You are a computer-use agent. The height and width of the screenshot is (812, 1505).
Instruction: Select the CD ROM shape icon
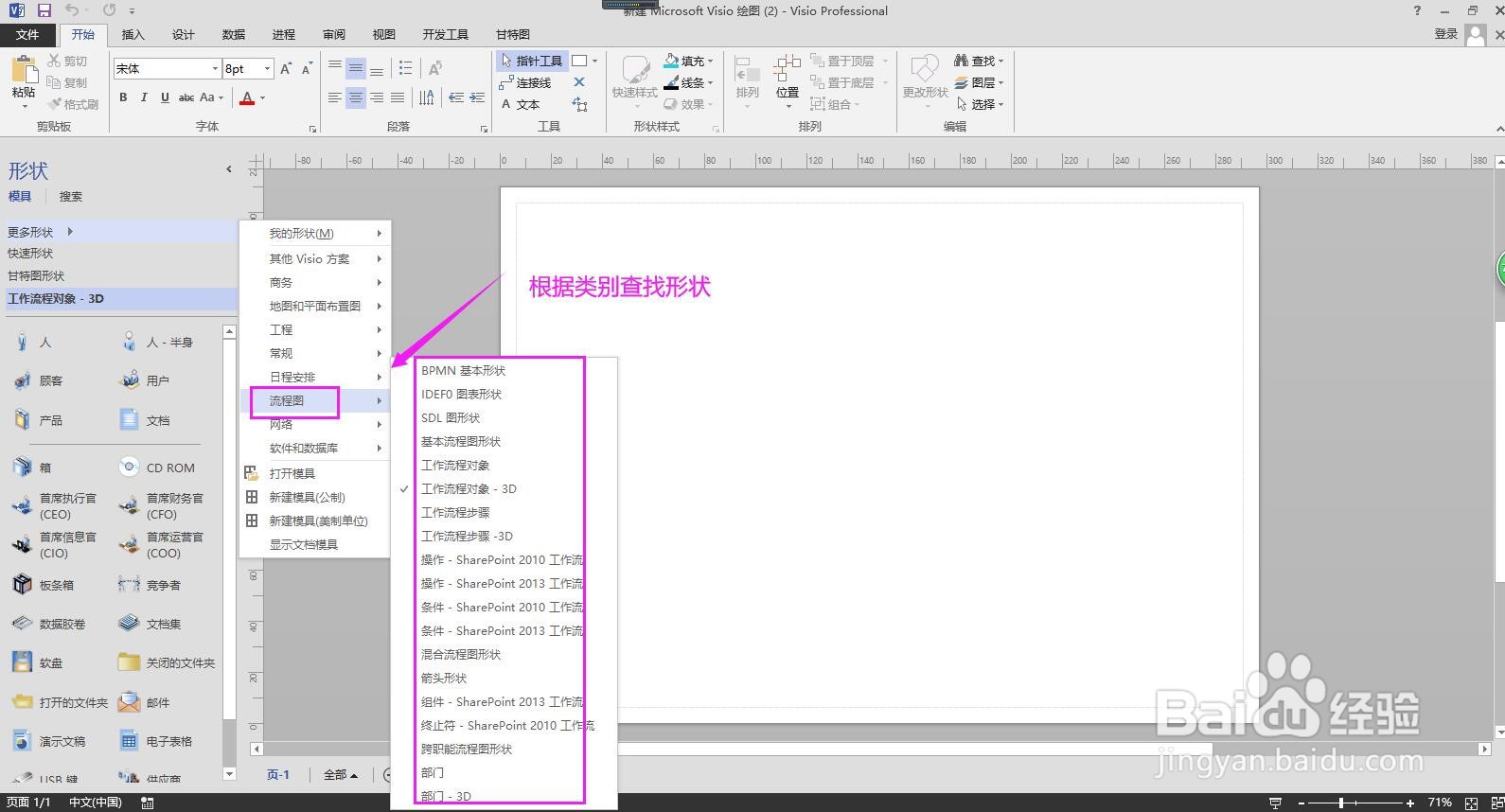click(129, 468)
